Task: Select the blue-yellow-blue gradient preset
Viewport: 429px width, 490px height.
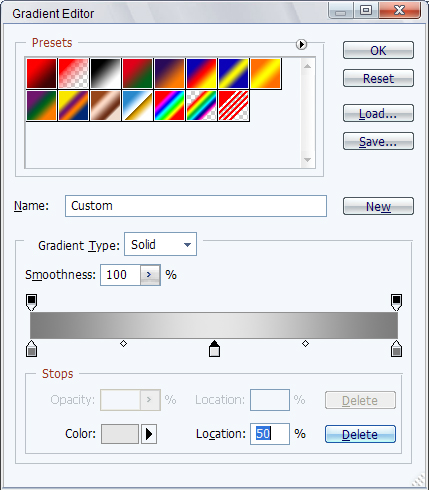Action: point(234,74)
